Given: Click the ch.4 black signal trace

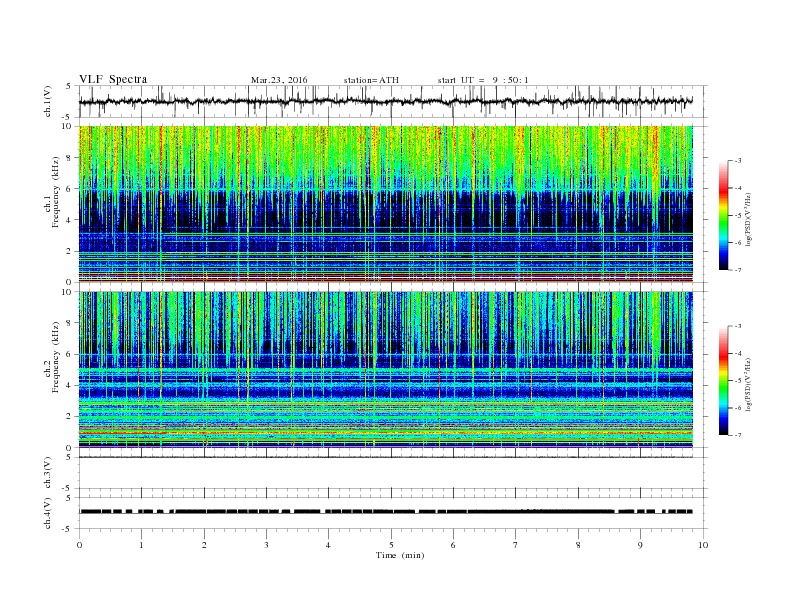Looking at the screenshot, I should click(386, 512).
